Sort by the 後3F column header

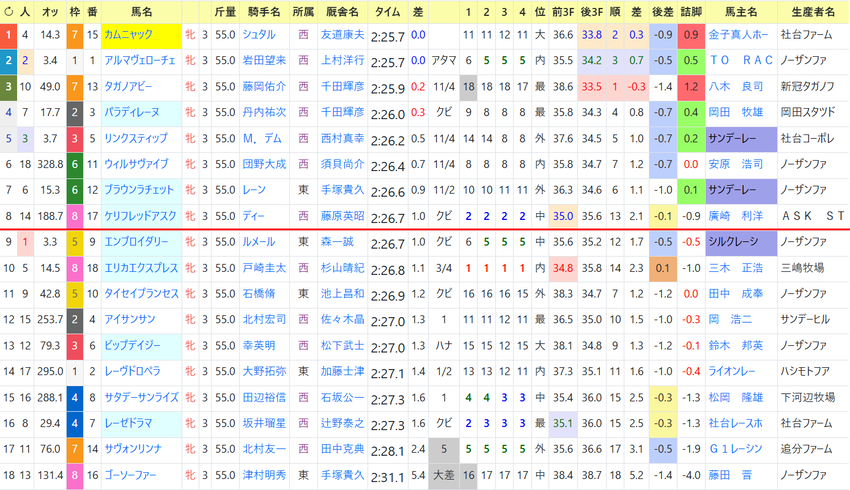click(x=591, y=11)
